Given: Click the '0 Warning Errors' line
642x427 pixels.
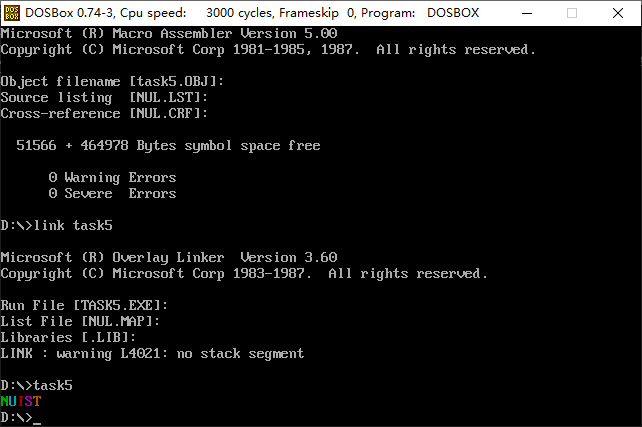Looking at the screenshot, I should click(112, 177).
